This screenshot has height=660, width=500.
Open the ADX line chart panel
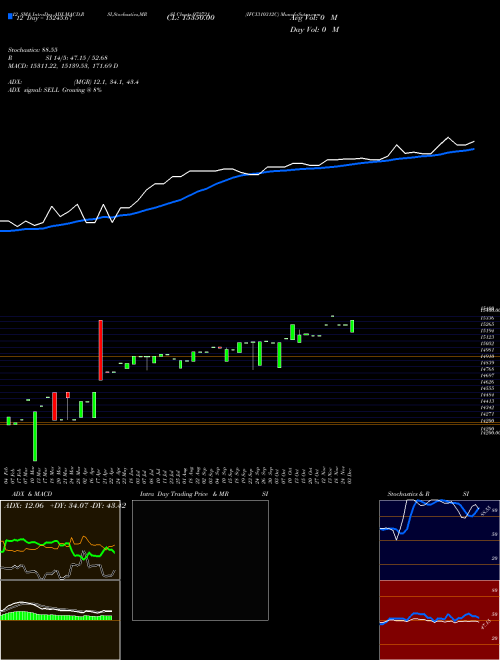coord(60,540)
